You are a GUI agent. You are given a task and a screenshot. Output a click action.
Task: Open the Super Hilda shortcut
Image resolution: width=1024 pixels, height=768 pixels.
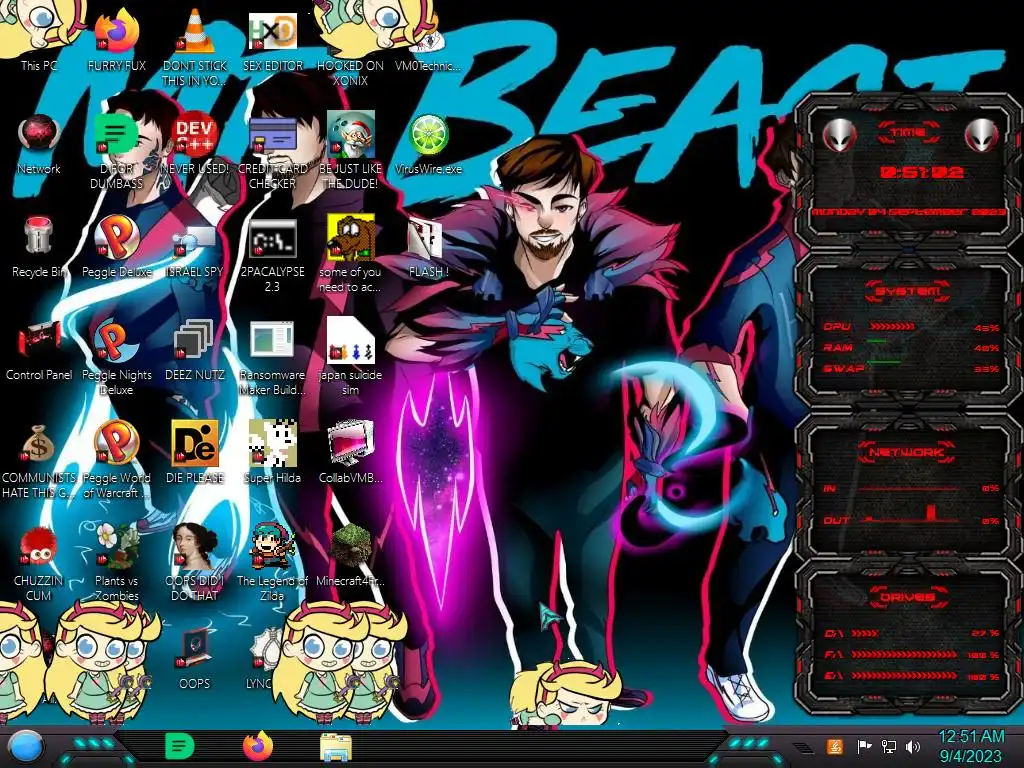pyautogui.click(x=272, y=452)
